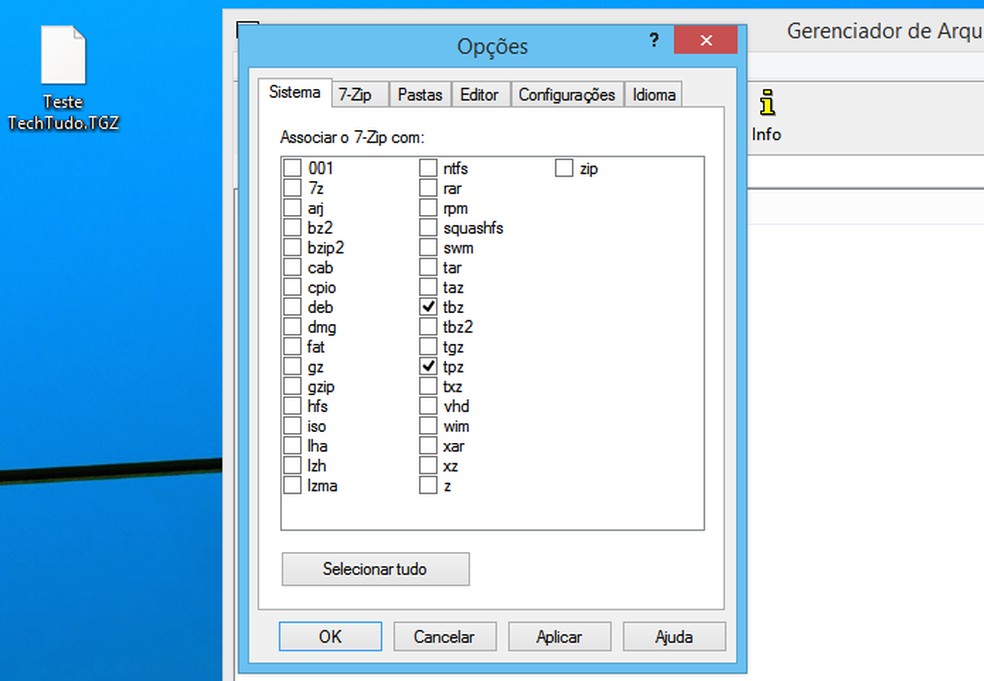
Task: Check the tgz checkbox
Action: click(x=428, y=346)
